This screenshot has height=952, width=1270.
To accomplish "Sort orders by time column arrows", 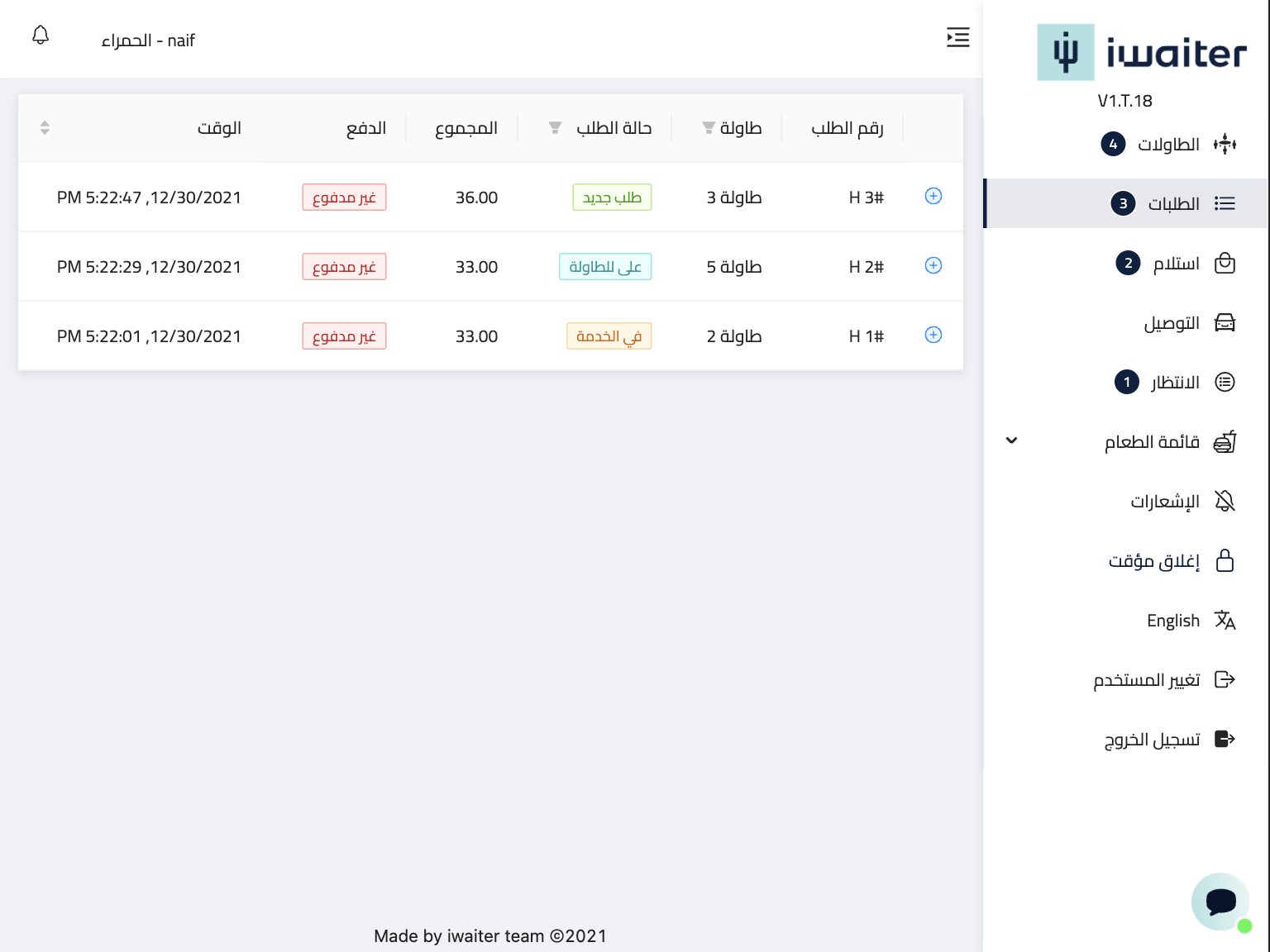I will pos(45,128).
